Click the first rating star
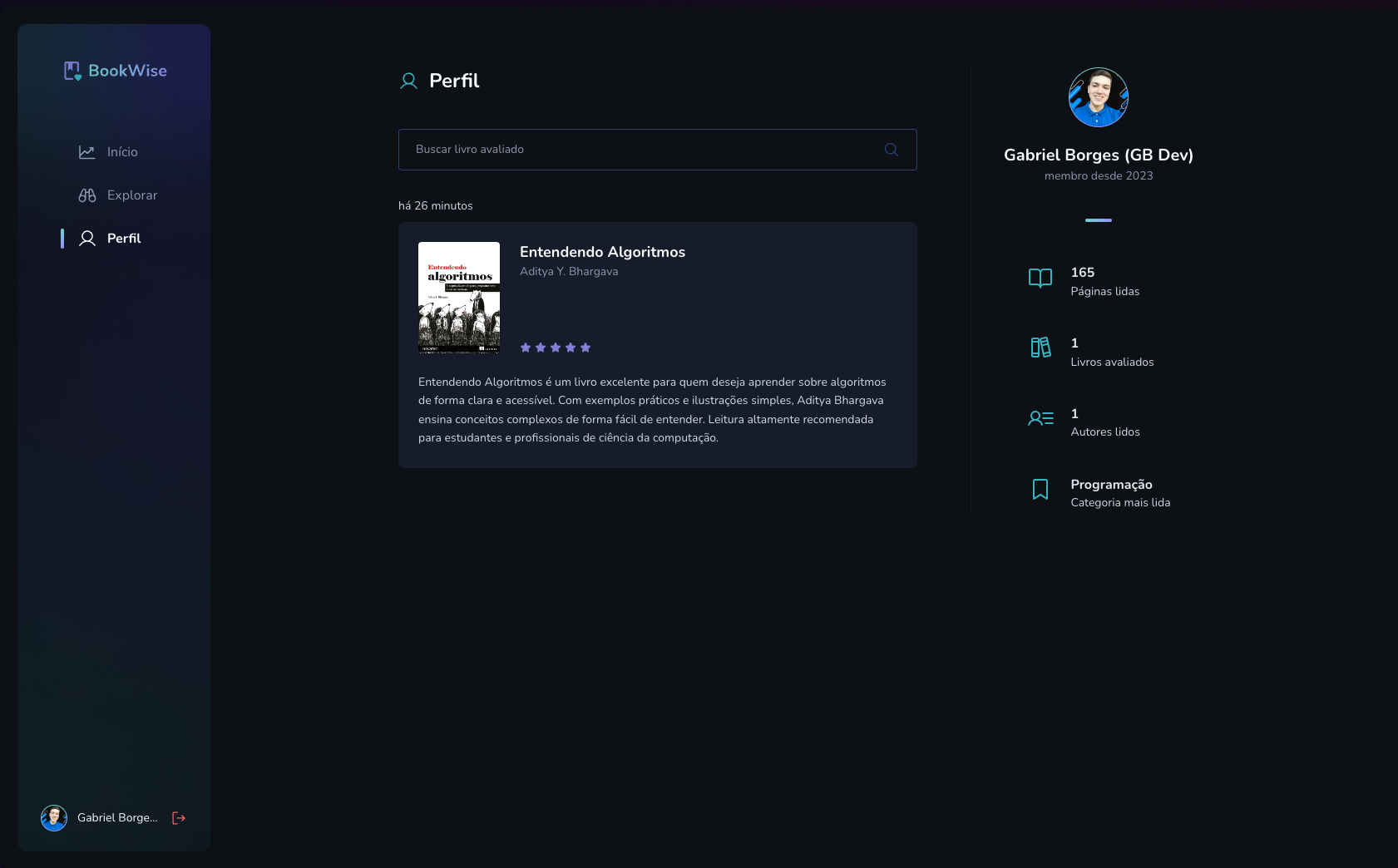 (526, 348)
